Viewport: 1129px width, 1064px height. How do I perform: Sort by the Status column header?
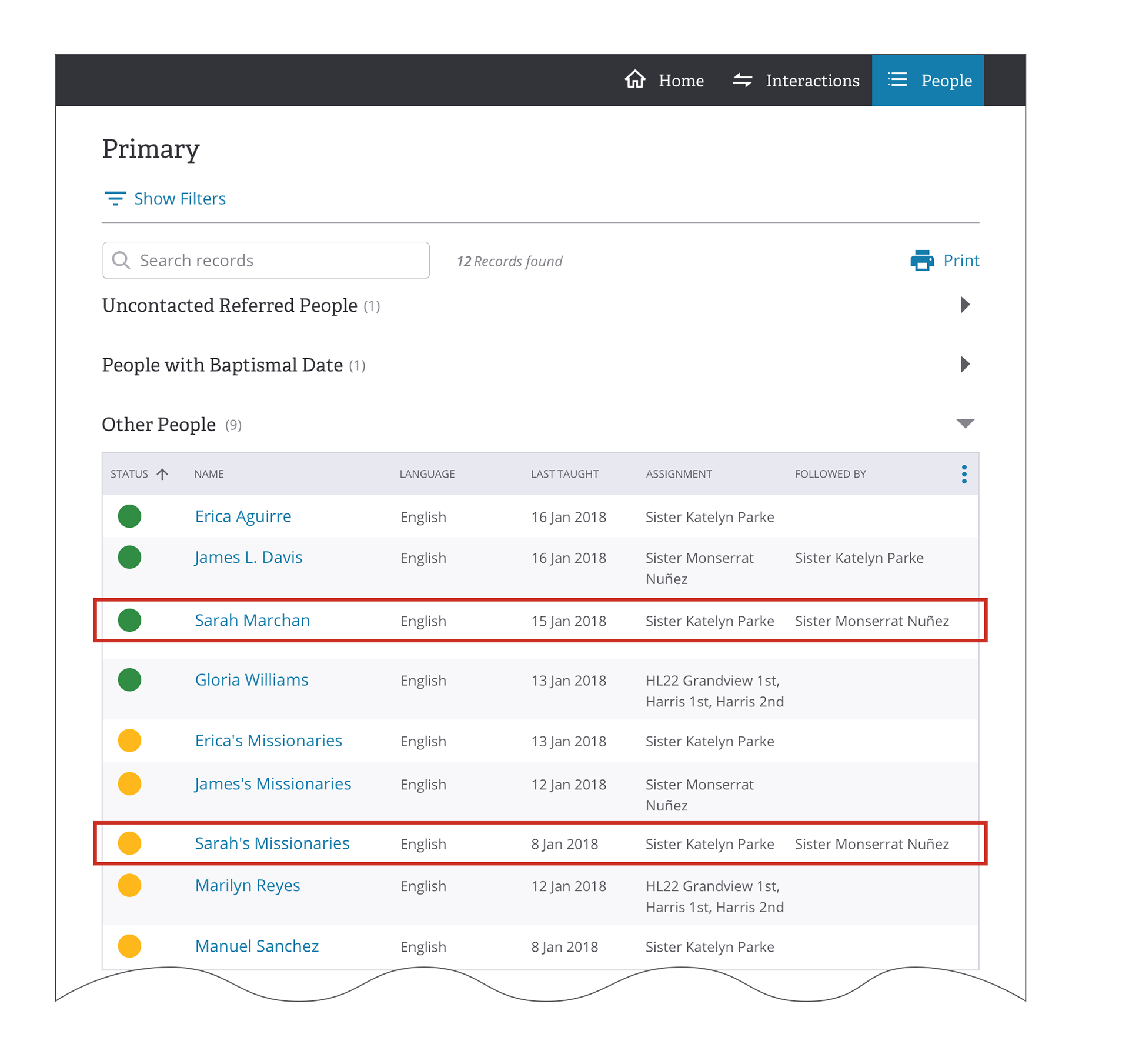129,474
